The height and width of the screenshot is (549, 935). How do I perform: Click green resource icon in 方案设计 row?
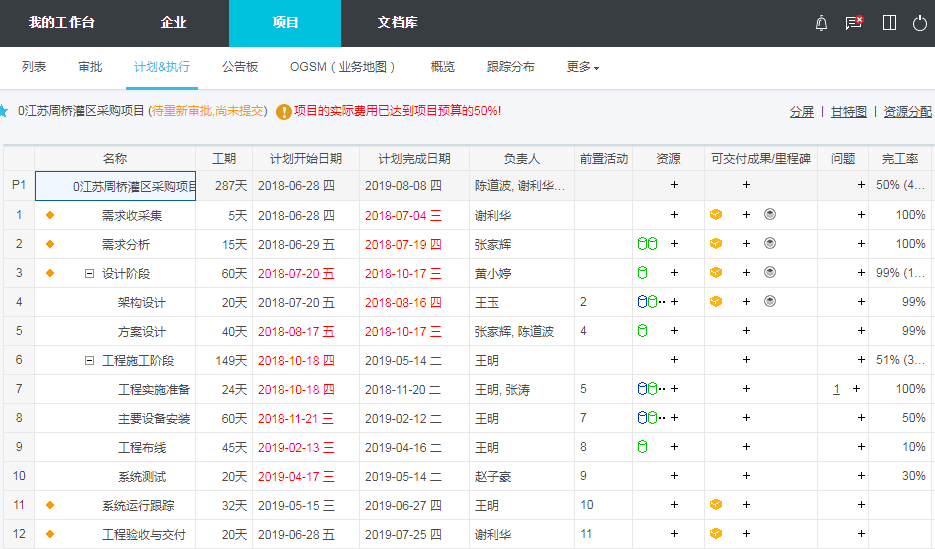pos(642,331)
